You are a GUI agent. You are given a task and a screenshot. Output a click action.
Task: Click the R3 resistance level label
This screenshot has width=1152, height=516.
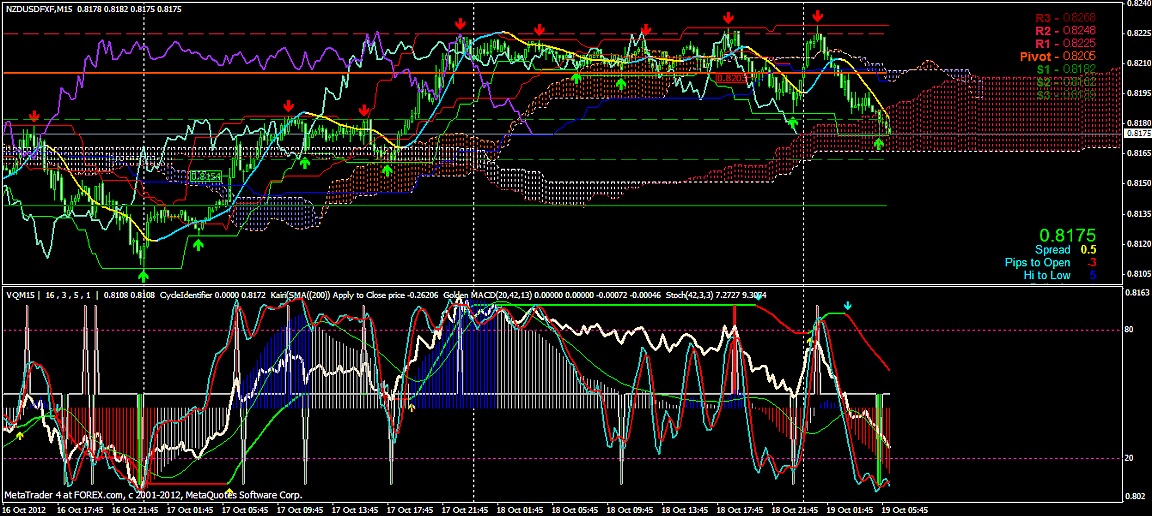coord(1043,17)
